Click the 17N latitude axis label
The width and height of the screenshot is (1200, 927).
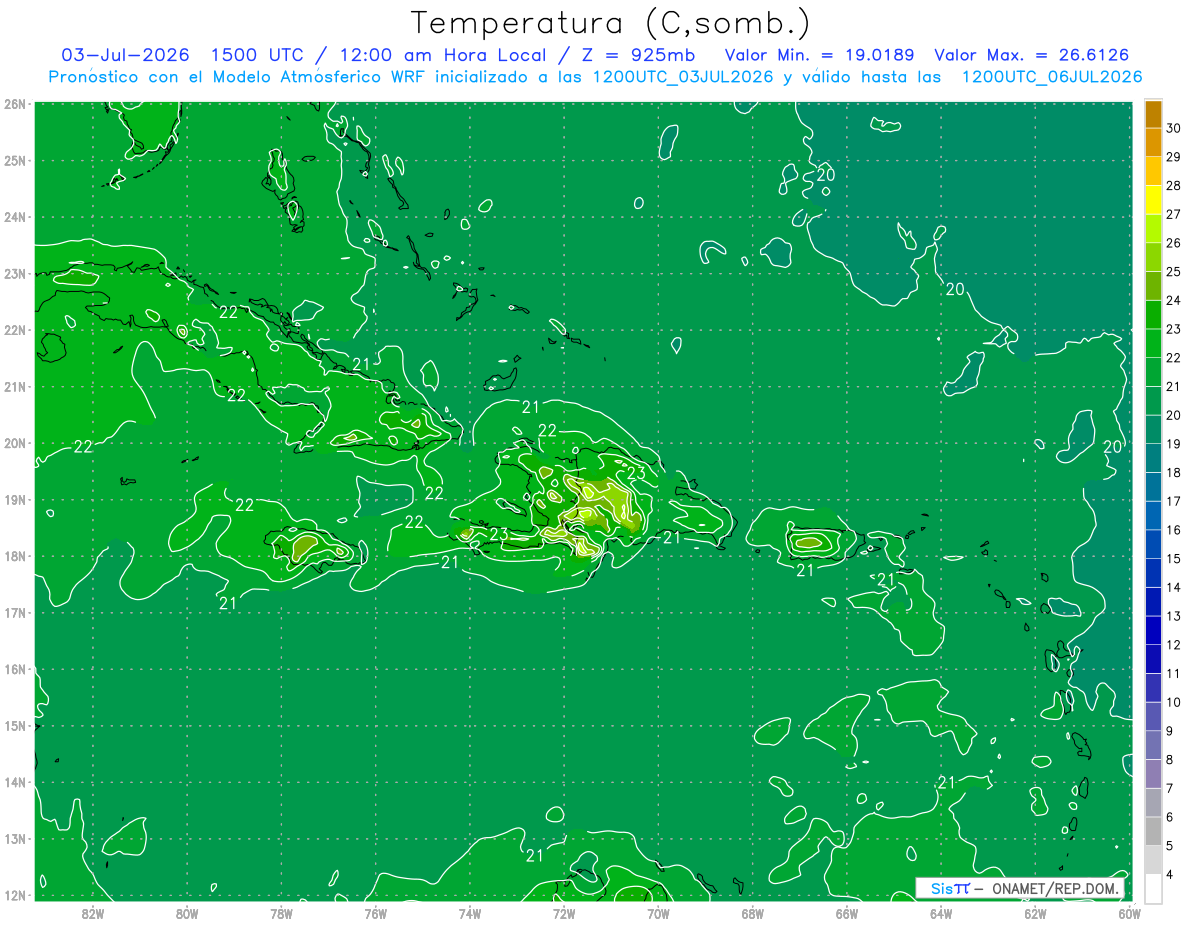click(x=15, y=612)
